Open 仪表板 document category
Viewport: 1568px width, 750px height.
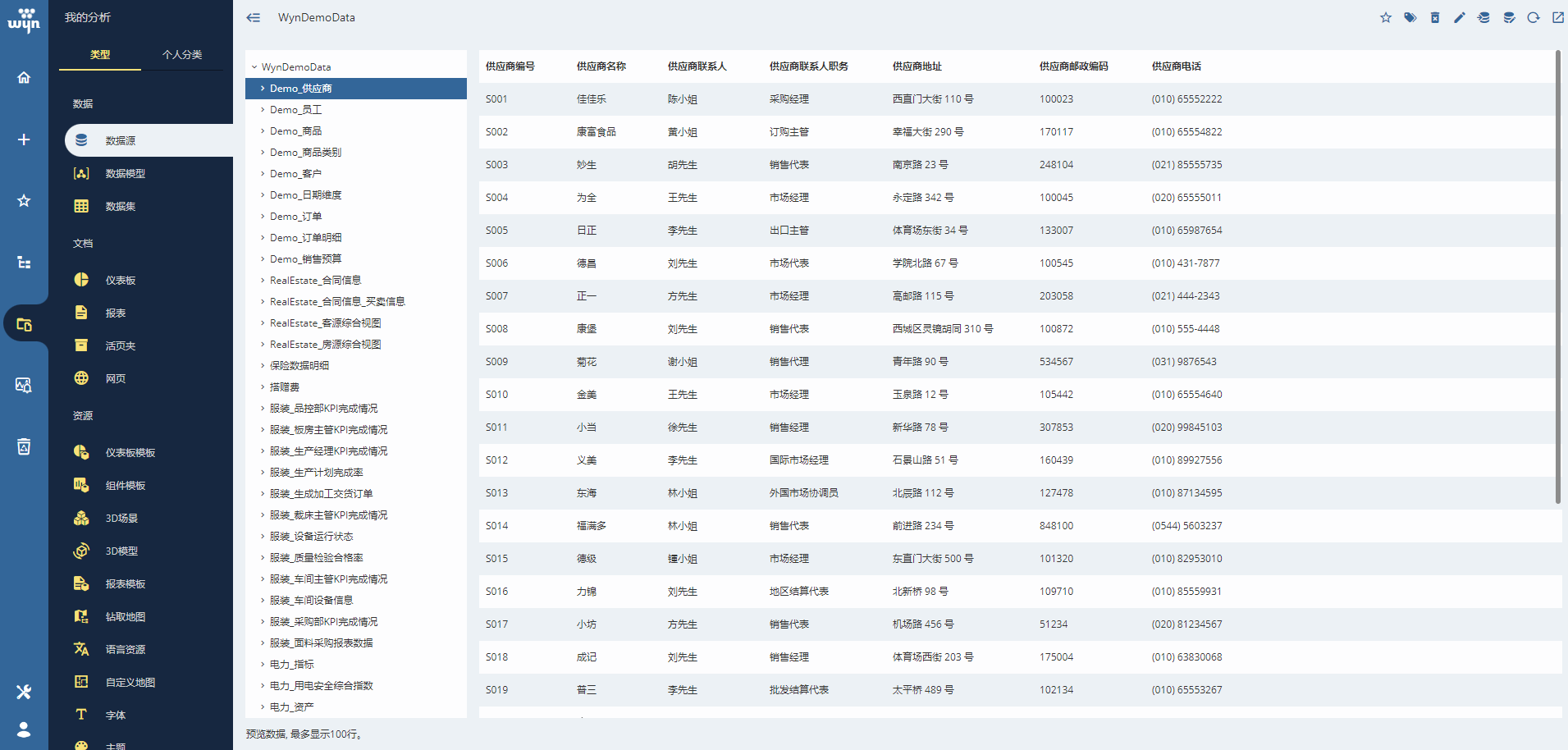[x=121, y=281]
